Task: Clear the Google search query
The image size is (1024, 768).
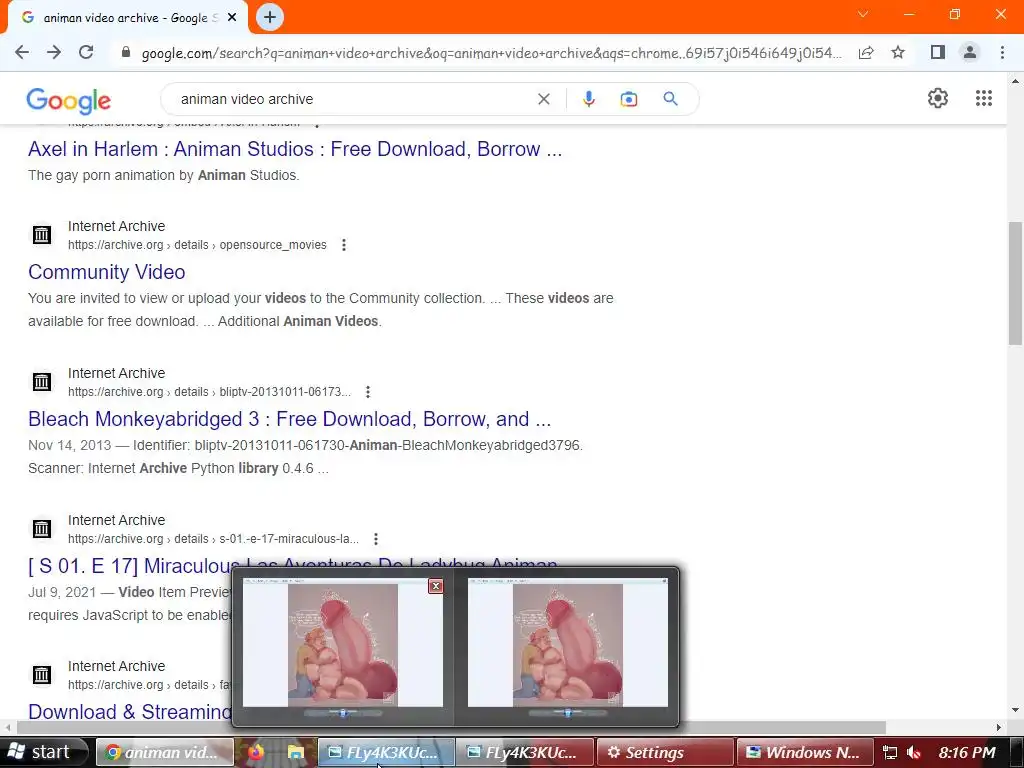Action: pyautogui.click(x=543, y=99)
